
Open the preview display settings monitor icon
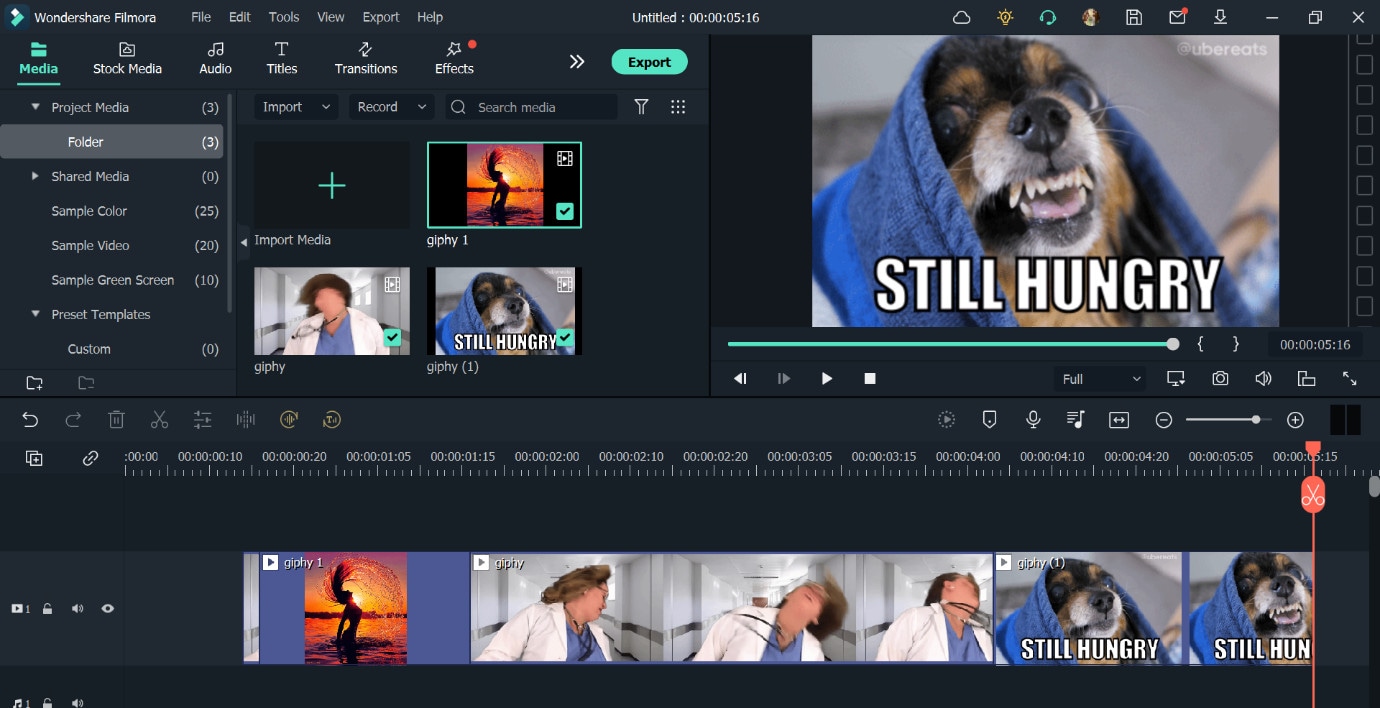[x=1176, y=379]
